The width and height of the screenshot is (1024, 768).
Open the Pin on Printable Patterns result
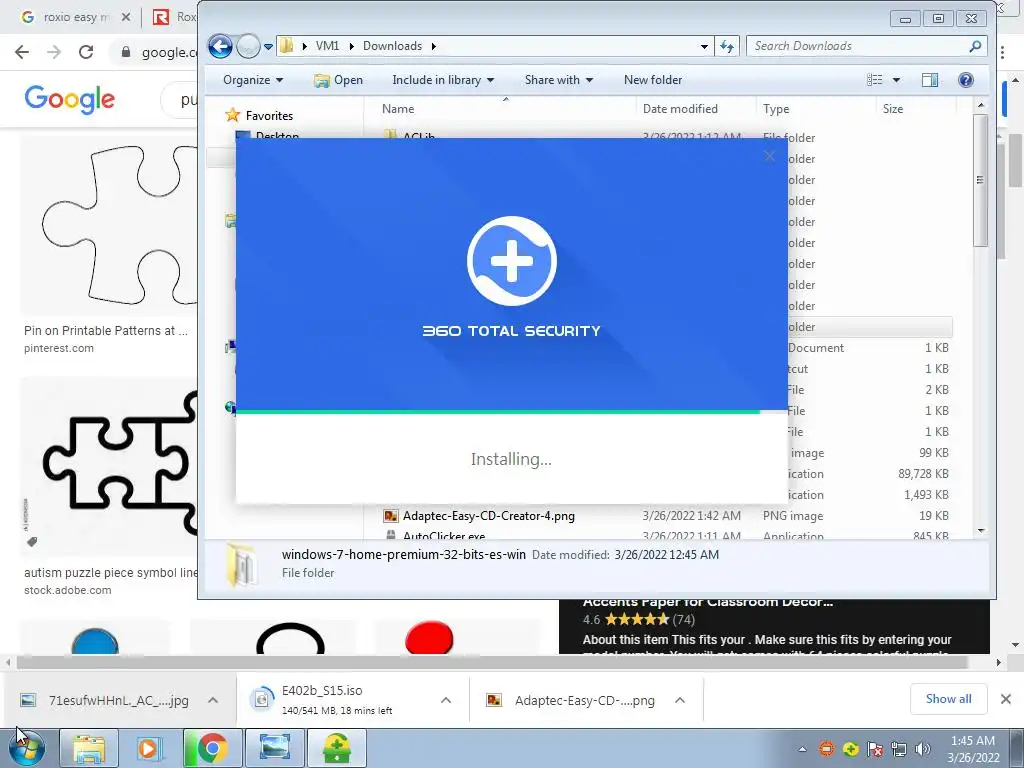point(106,331)
